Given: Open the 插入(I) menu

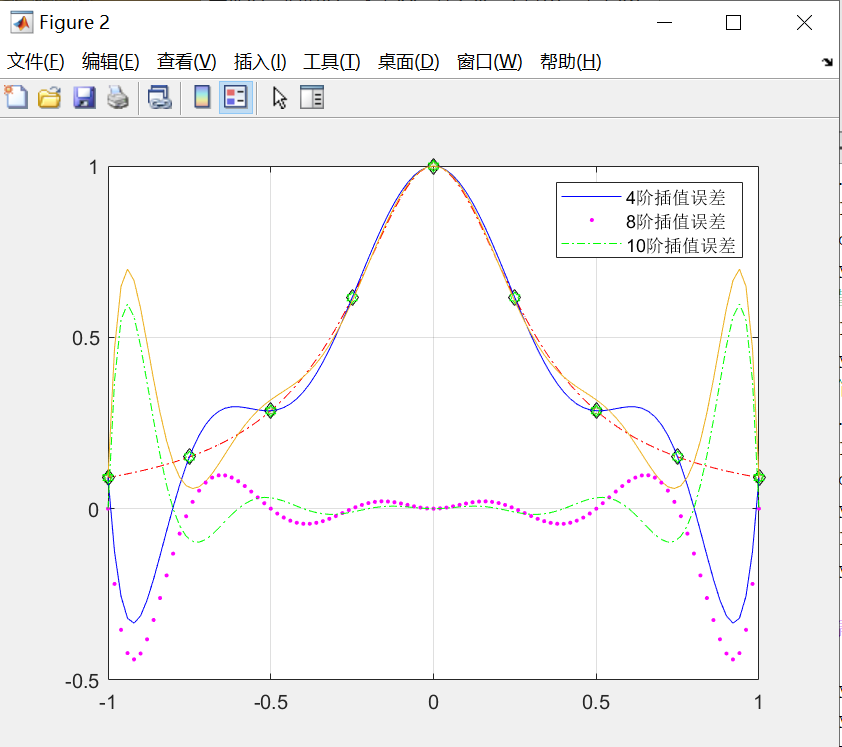Looking at the screenshot, I should click(x=260, y=62).
